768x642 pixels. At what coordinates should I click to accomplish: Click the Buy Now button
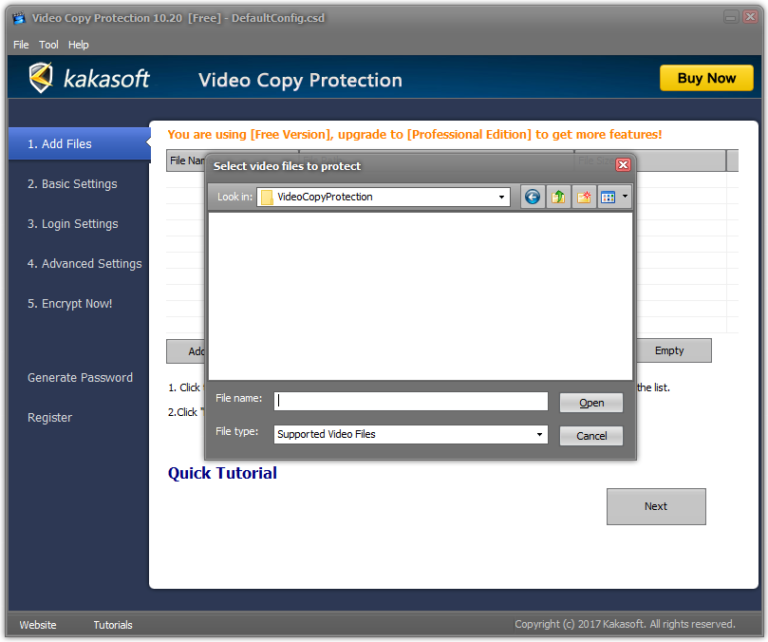pyautogui.click(x=706, y=78)
